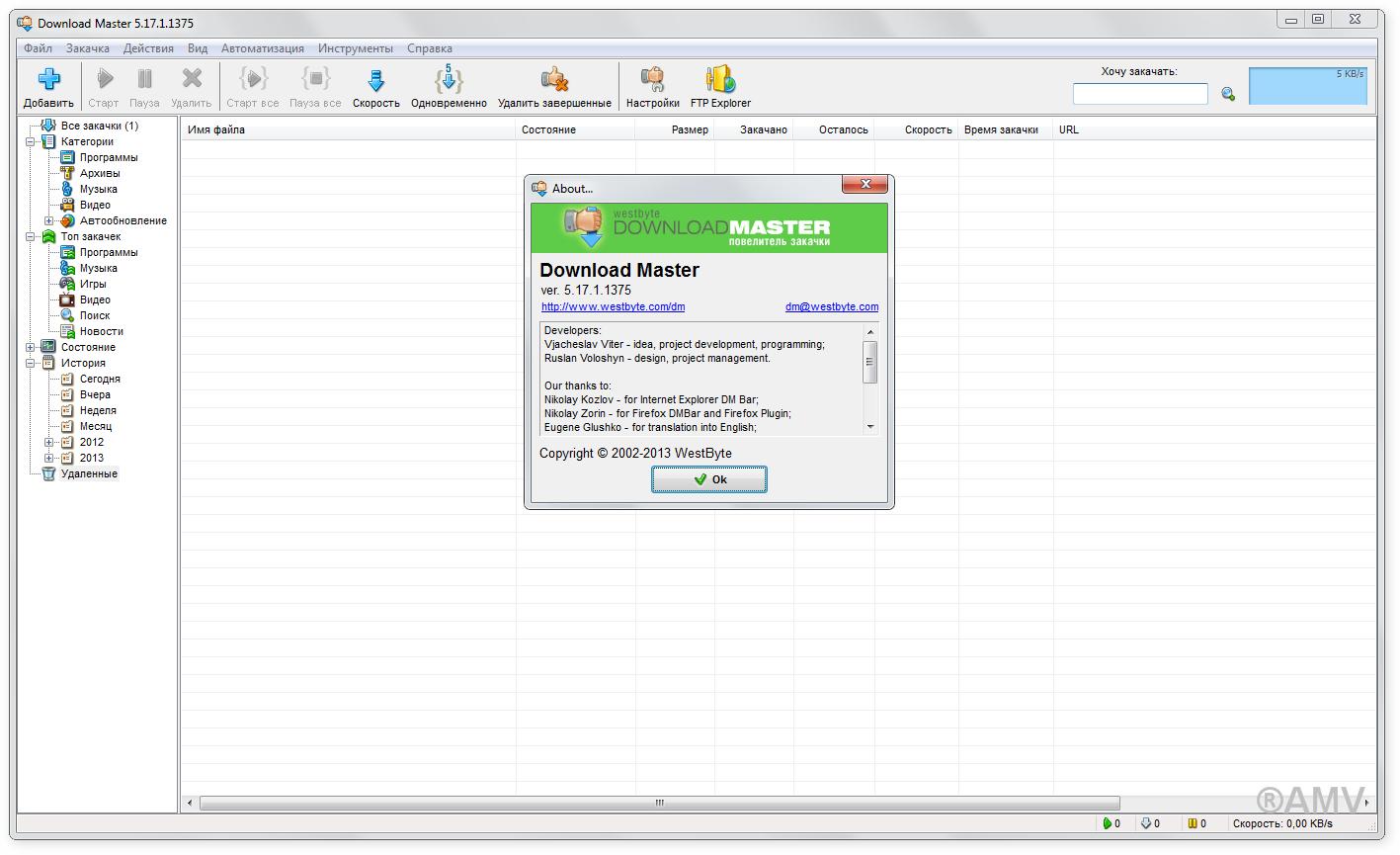
Task: Click the Старт все toolbar icon
Action: click(254, 79)
